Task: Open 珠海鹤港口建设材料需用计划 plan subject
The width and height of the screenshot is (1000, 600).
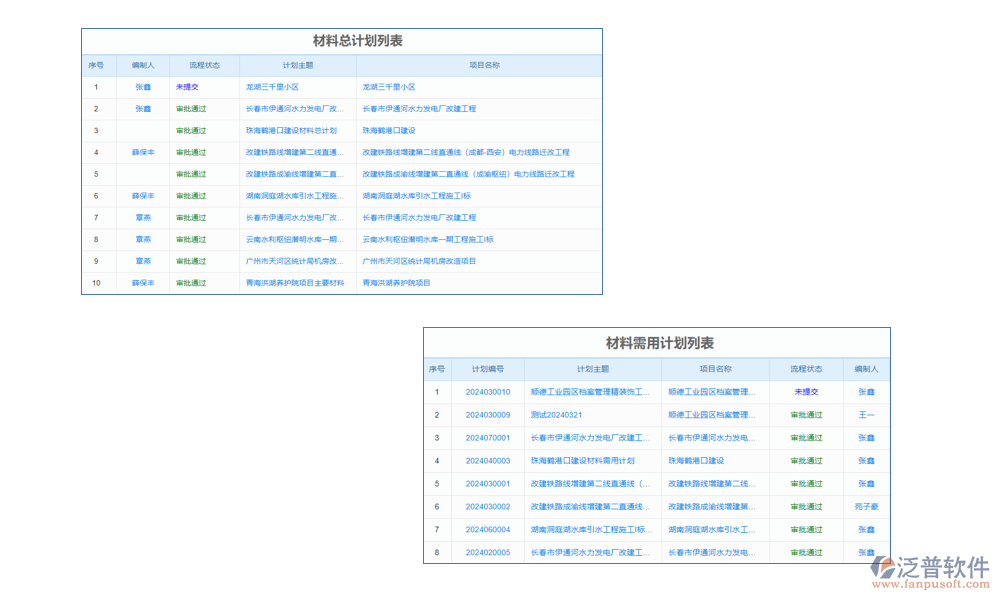Action: [582, 461]
